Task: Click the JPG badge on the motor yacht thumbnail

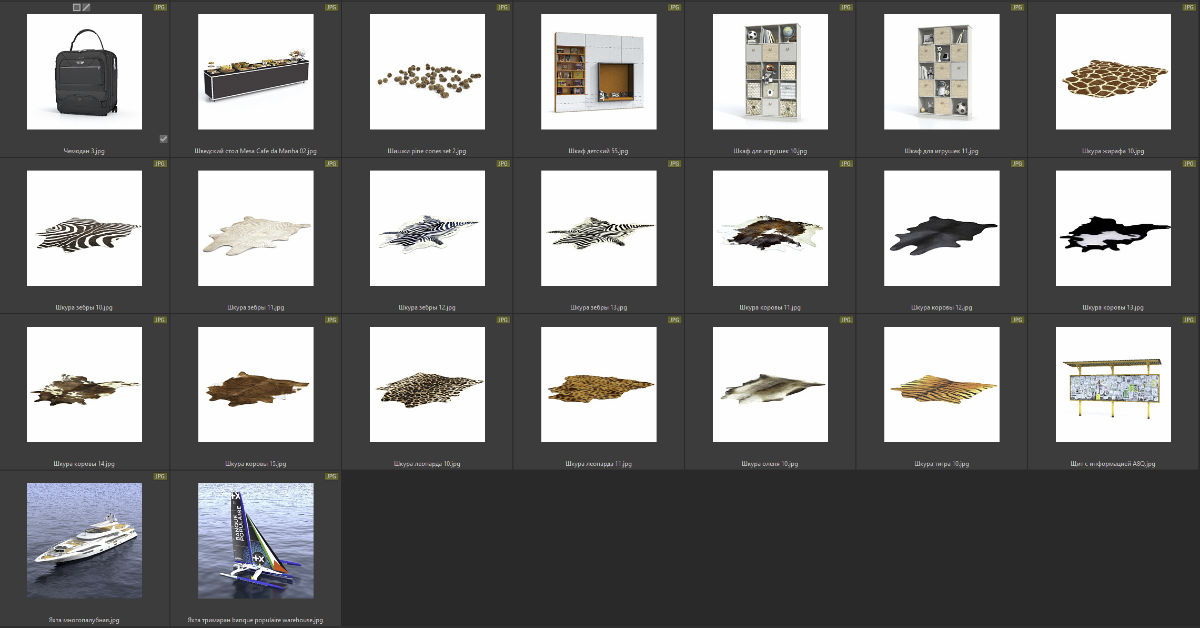Action: (x=160, y=477)
